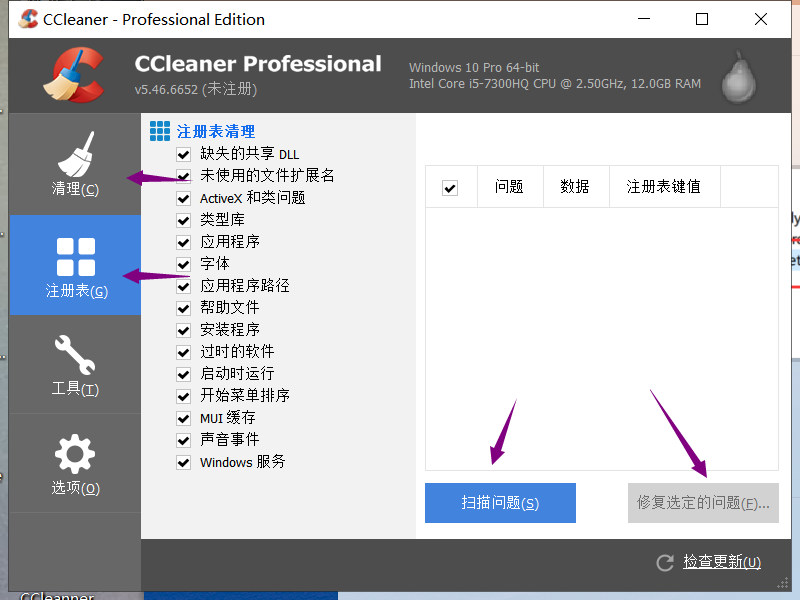
Task: Toggle the 启动时运行 checkbox
Action: pos(184,374)
